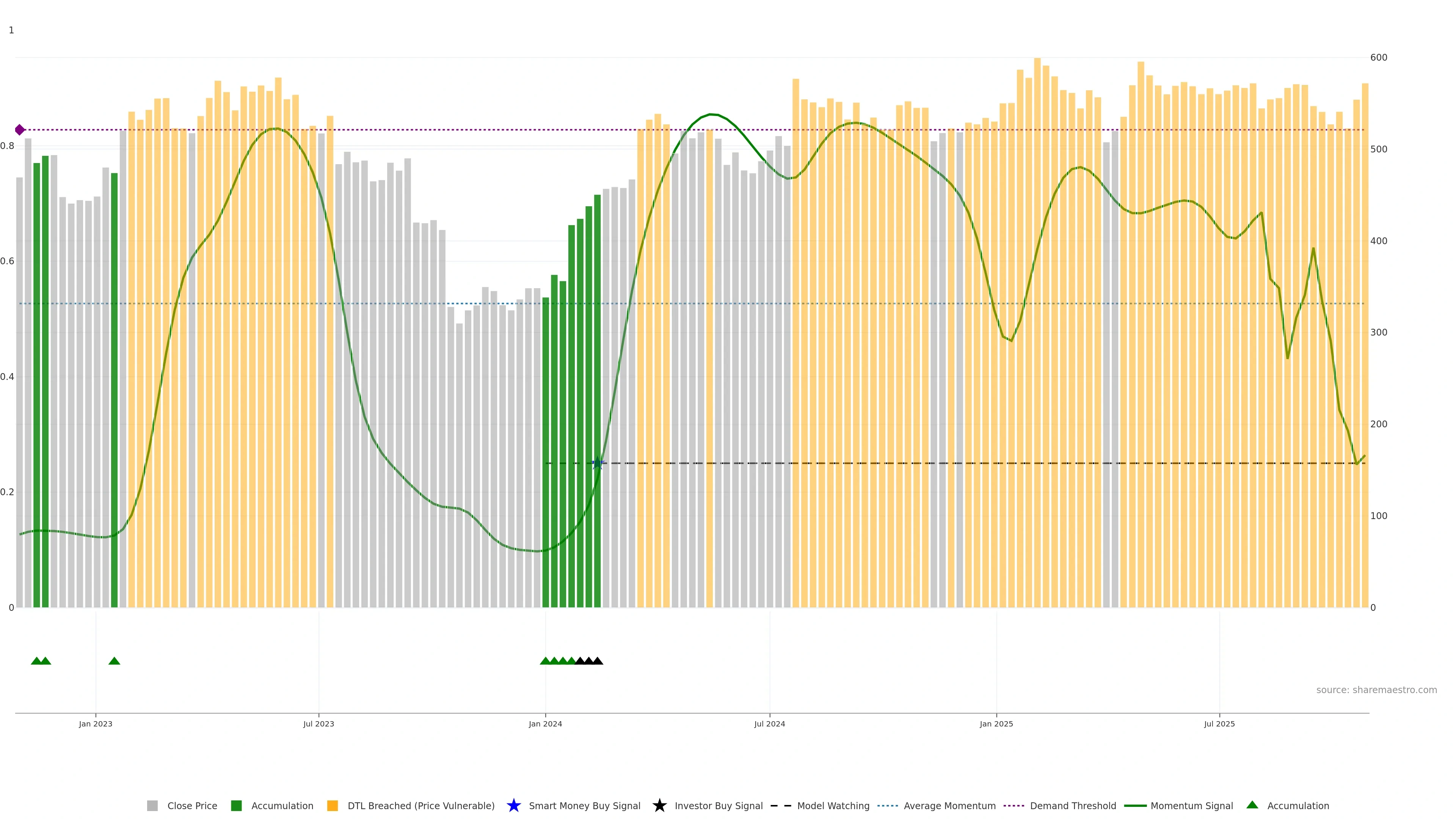
Task: Click the black star Investor Buy Signal icon
Action: 659,805
